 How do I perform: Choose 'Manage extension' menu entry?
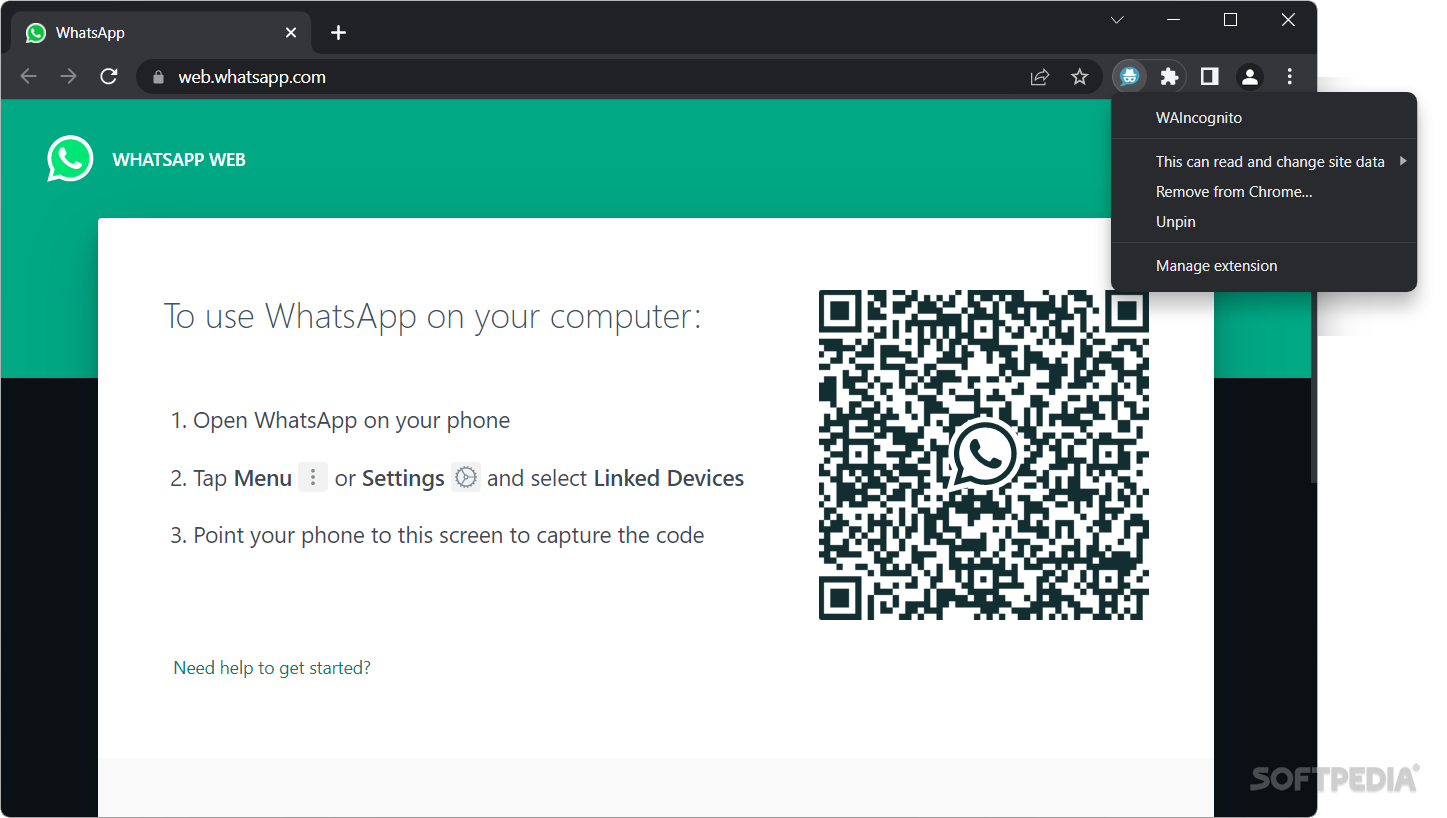[x=1264, y=266]
